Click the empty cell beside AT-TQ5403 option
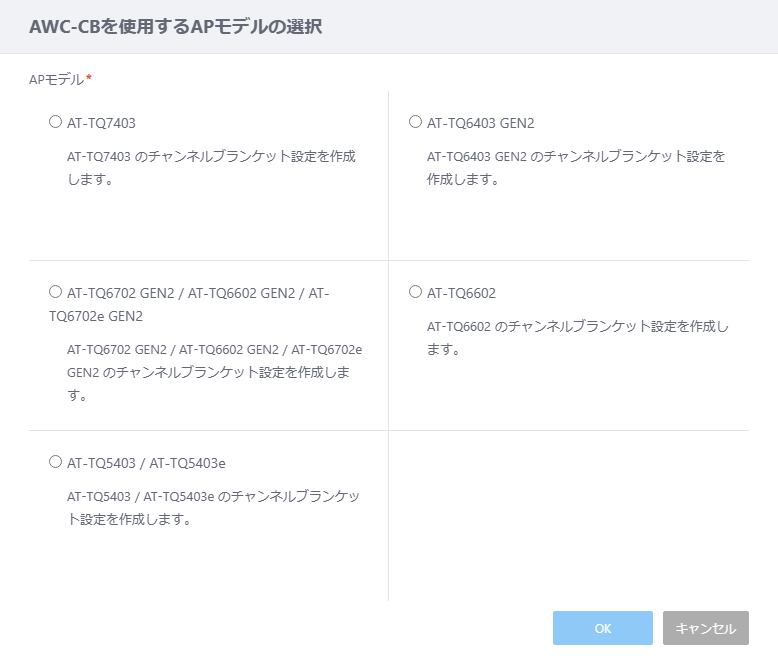The height and width of the screenshot is (669, 778). pyautogui.click(x=569, y=515)
